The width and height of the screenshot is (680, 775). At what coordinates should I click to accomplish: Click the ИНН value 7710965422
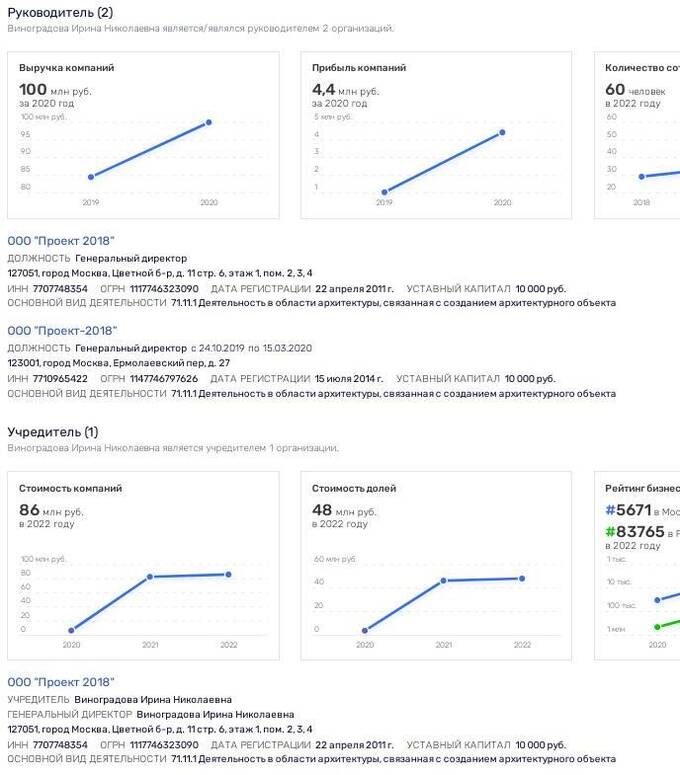(x=60, y=379)
